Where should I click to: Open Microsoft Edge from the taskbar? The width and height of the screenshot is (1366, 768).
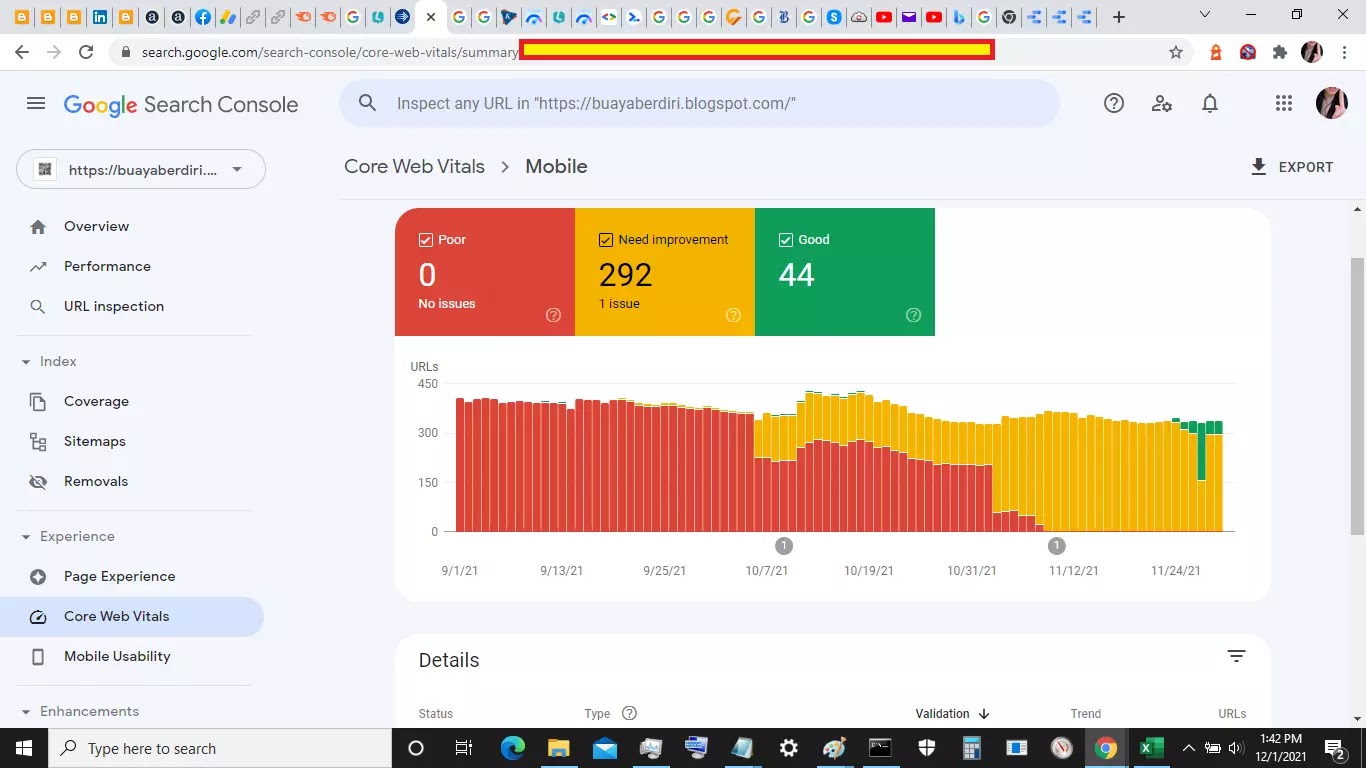pos(513,748)
